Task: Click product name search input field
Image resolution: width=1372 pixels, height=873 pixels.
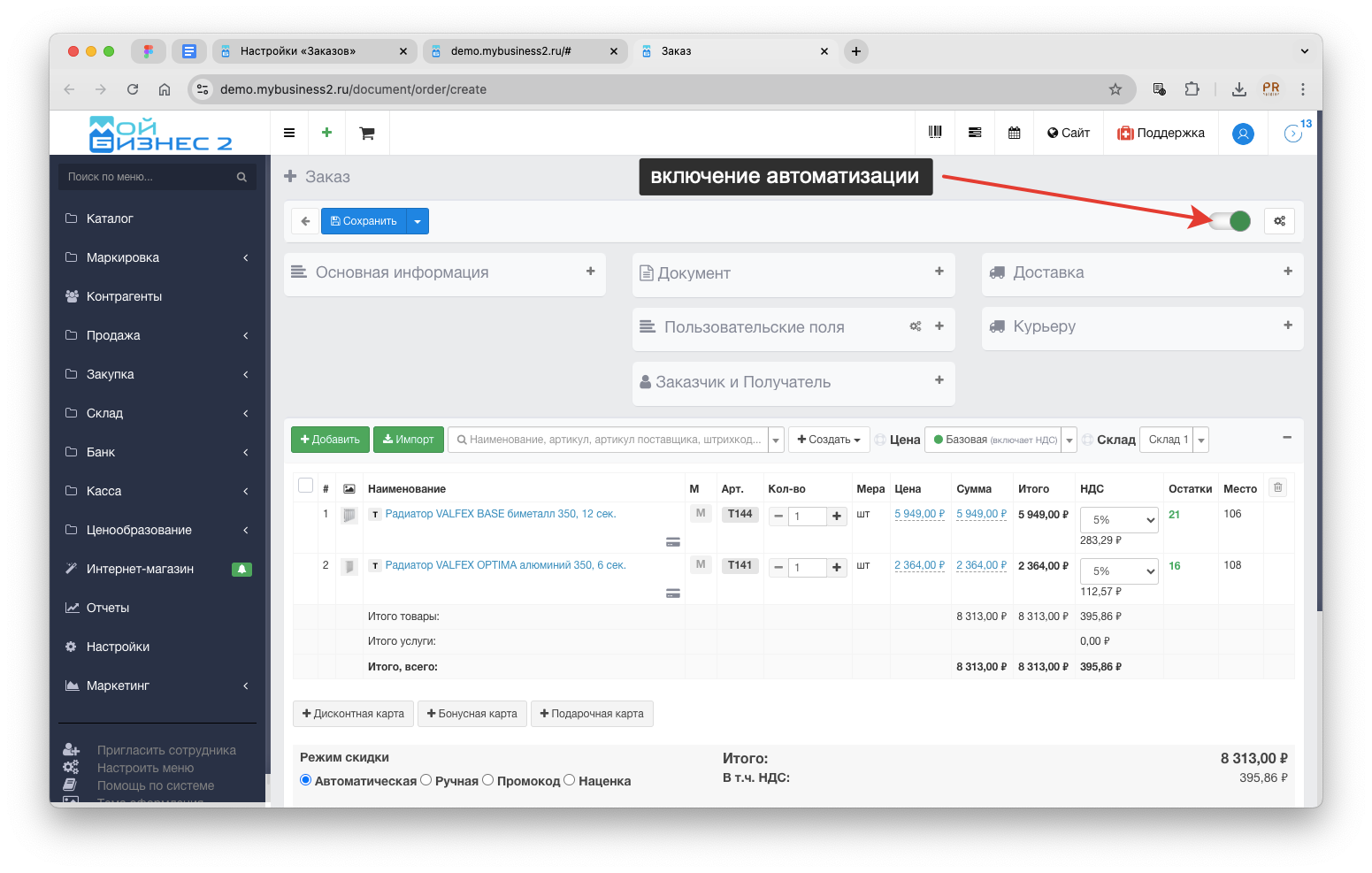Action: 608,440
